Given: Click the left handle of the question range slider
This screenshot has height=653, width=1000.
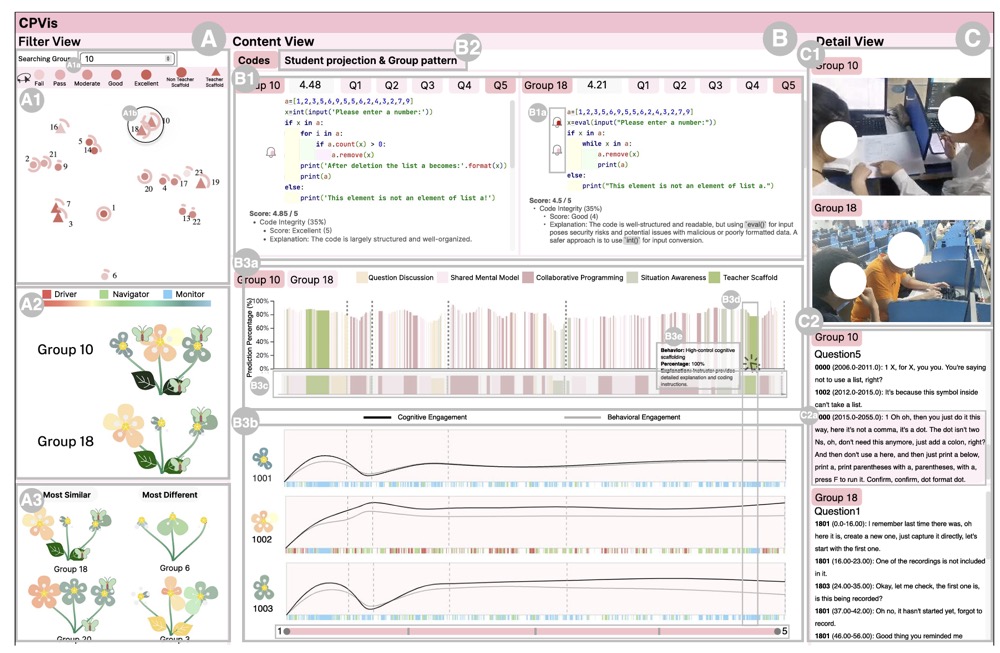Looking at the screenshot, I should click(287, 631).
